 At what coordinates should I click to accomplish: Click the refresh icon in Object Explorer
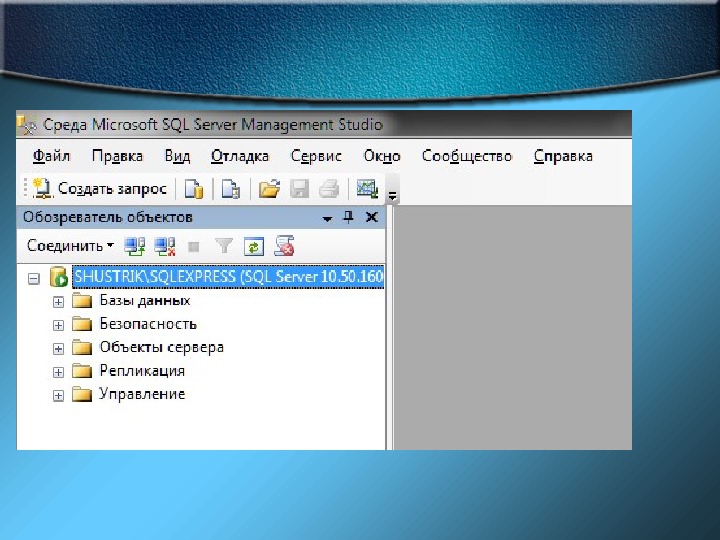[x=254, y=247]
